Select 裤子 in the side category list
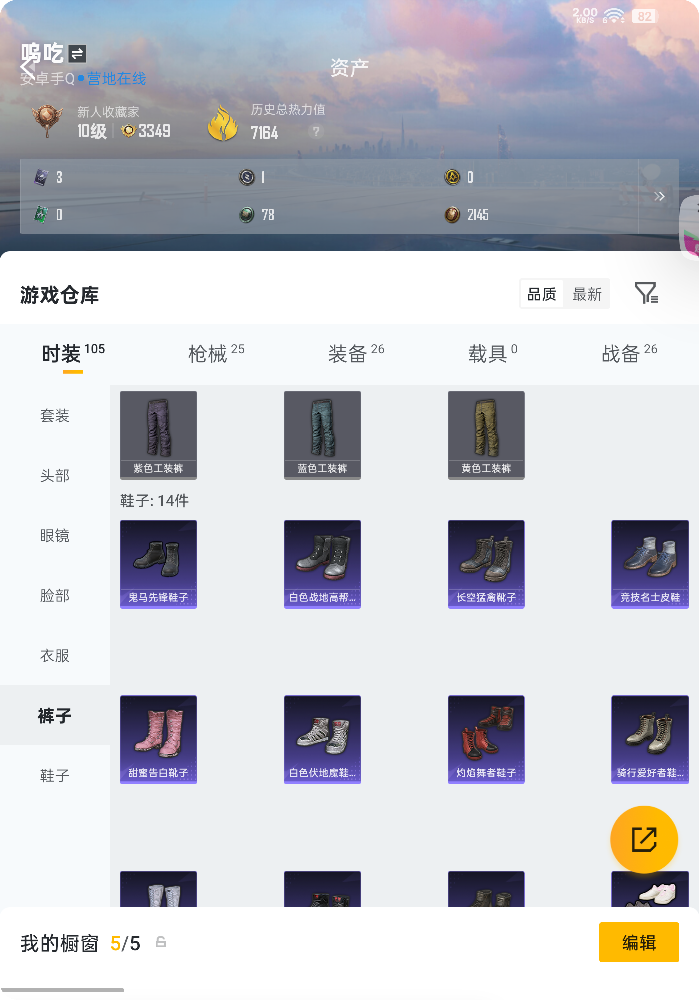699x1000 pixels. click(x=55, y=716)
